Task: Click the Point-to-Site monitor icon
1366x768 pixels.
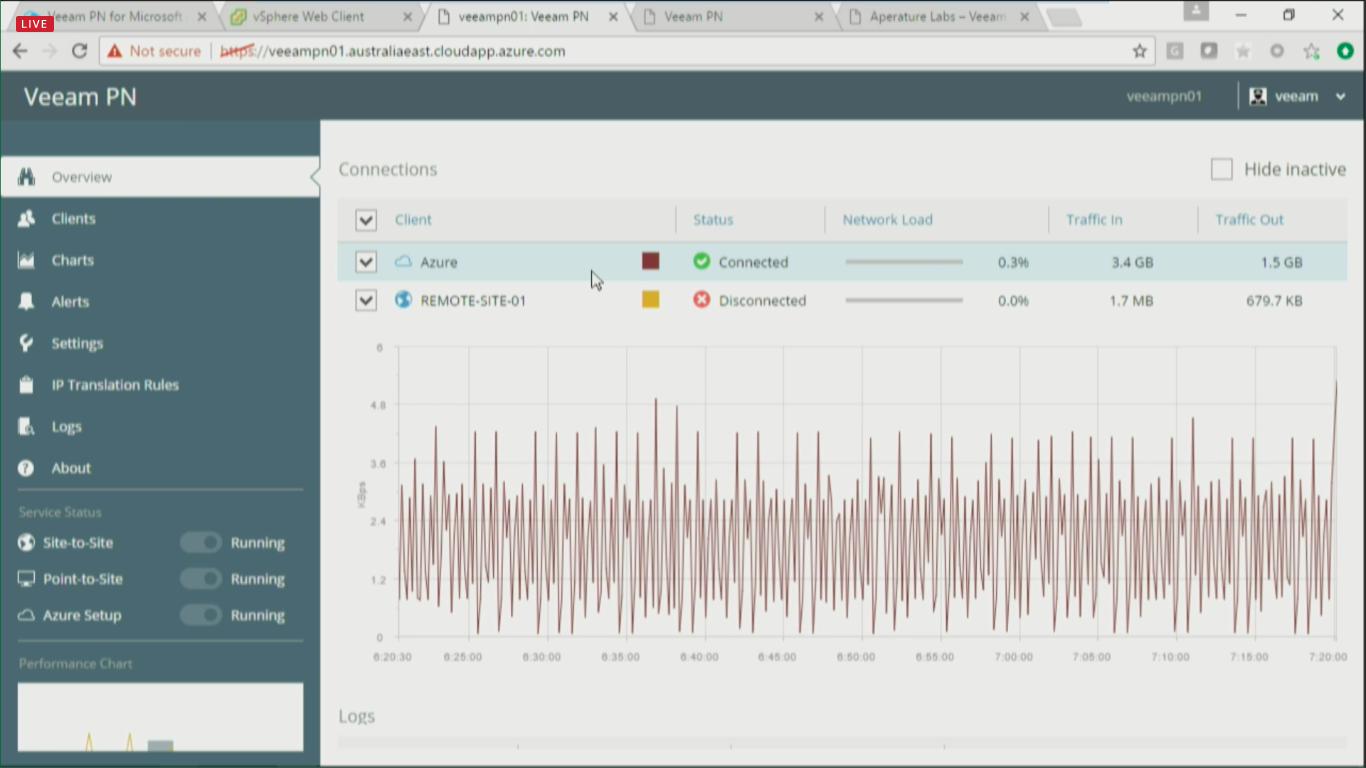Action: (26, 579)
